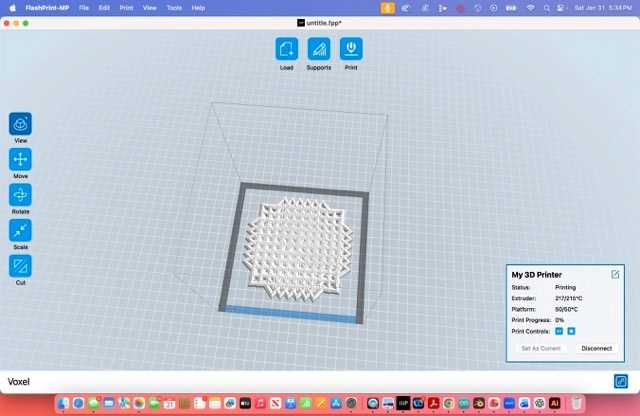
Task: Stop the print using Print Controls
Action: pos(571,330)
